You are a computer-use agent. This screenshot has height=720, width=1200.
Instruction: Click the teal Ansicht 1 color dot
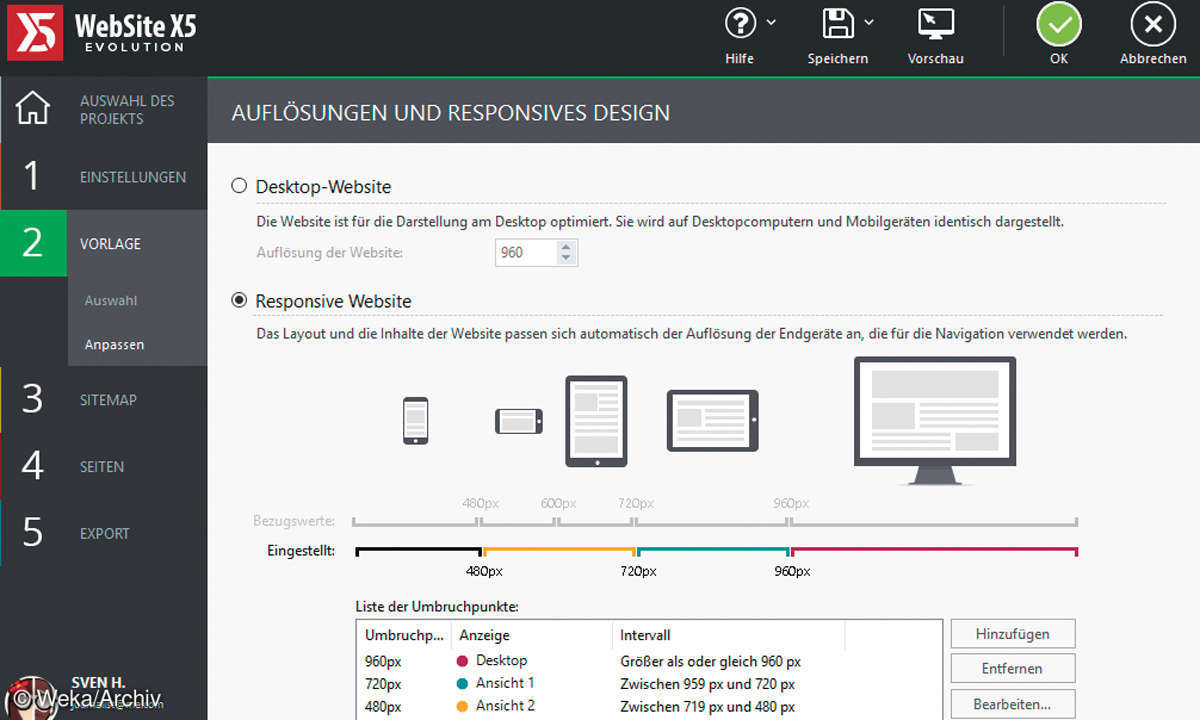pyautogui.click(x=462, y=684)
